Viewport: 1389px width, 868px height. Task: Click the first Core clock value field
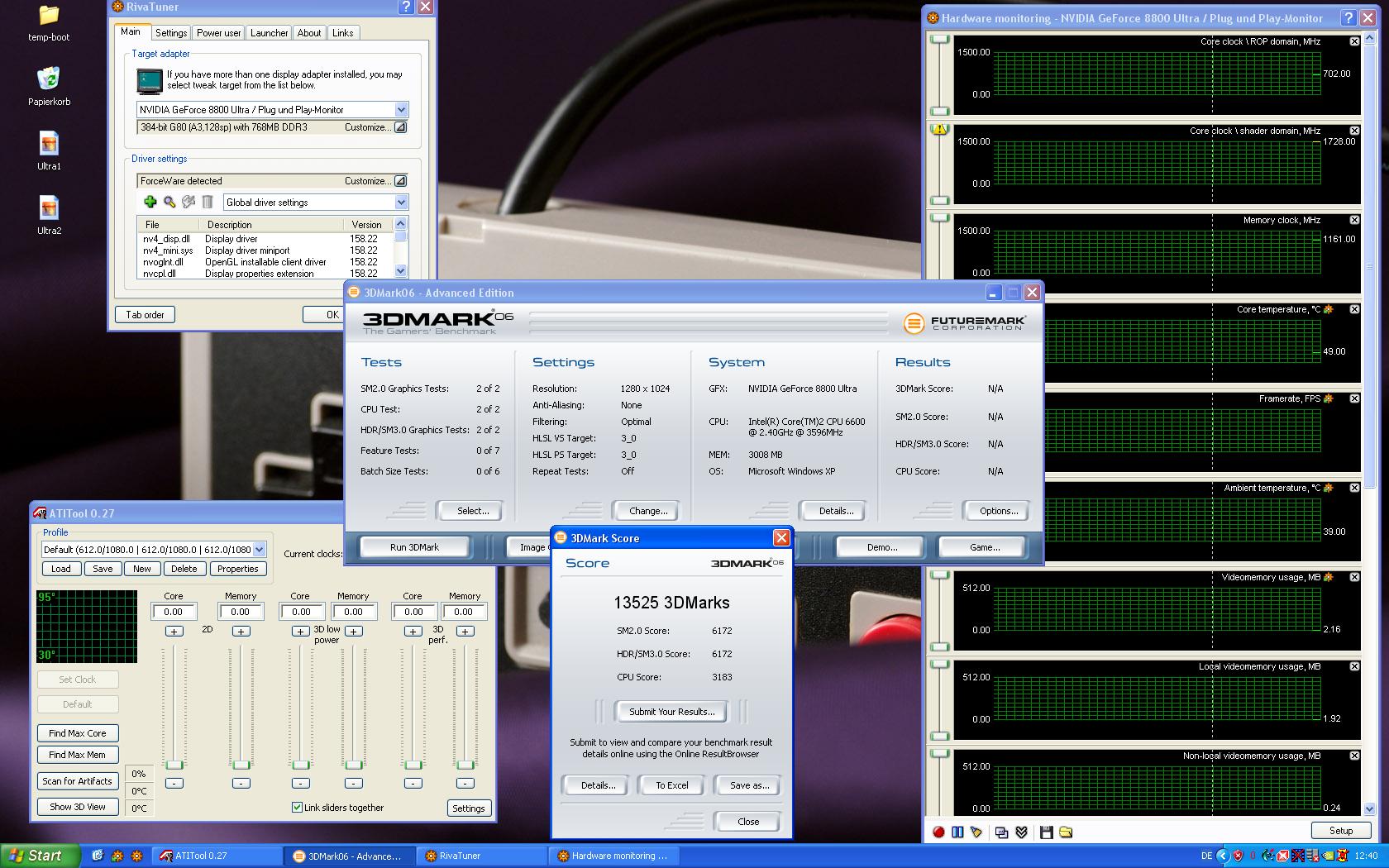[x=174, y=612]
